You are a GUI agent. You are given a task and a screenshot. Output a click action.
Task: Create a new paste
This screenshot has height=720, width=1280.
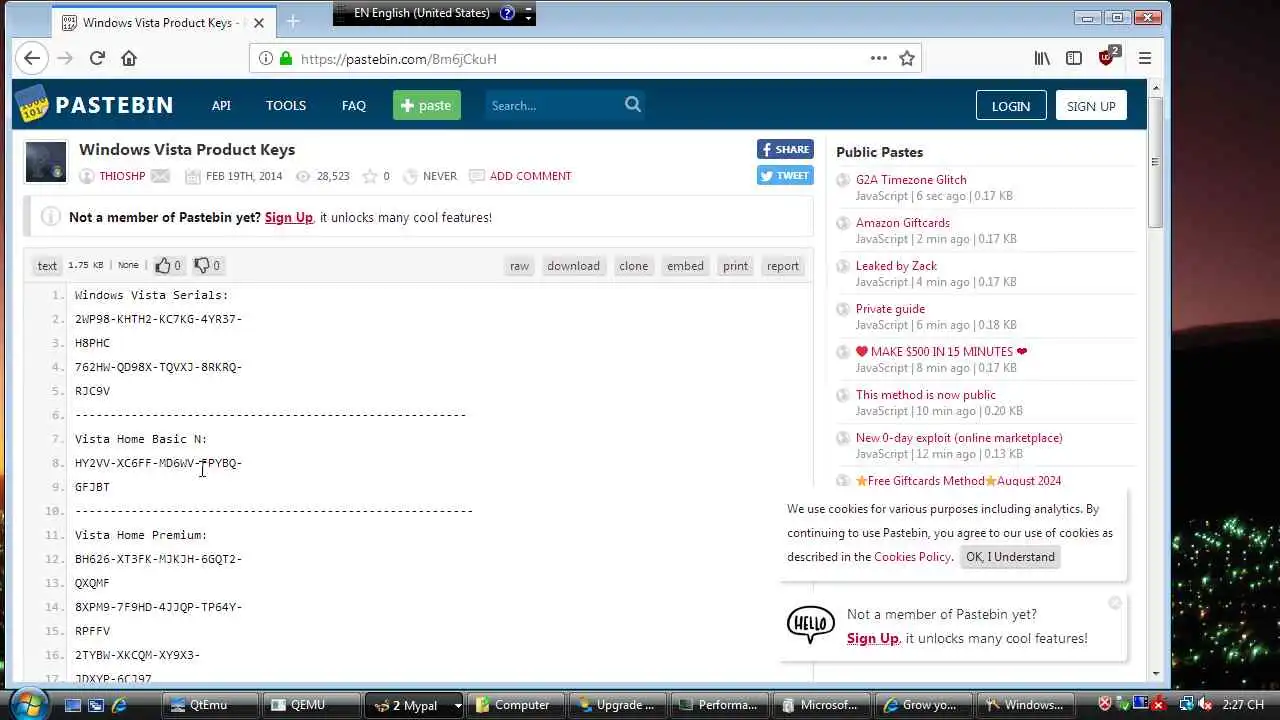(x=427, y=105)
